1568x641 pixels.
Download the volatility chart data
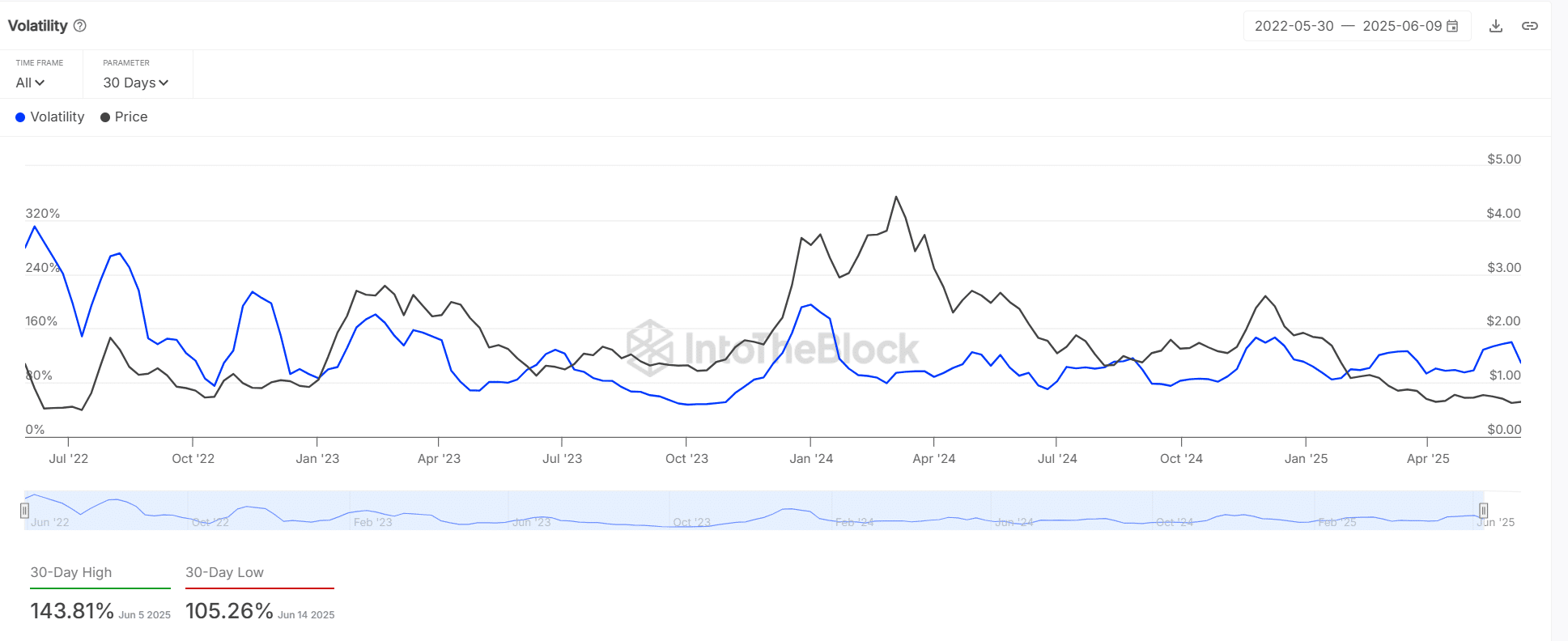tap(1496, 26)
